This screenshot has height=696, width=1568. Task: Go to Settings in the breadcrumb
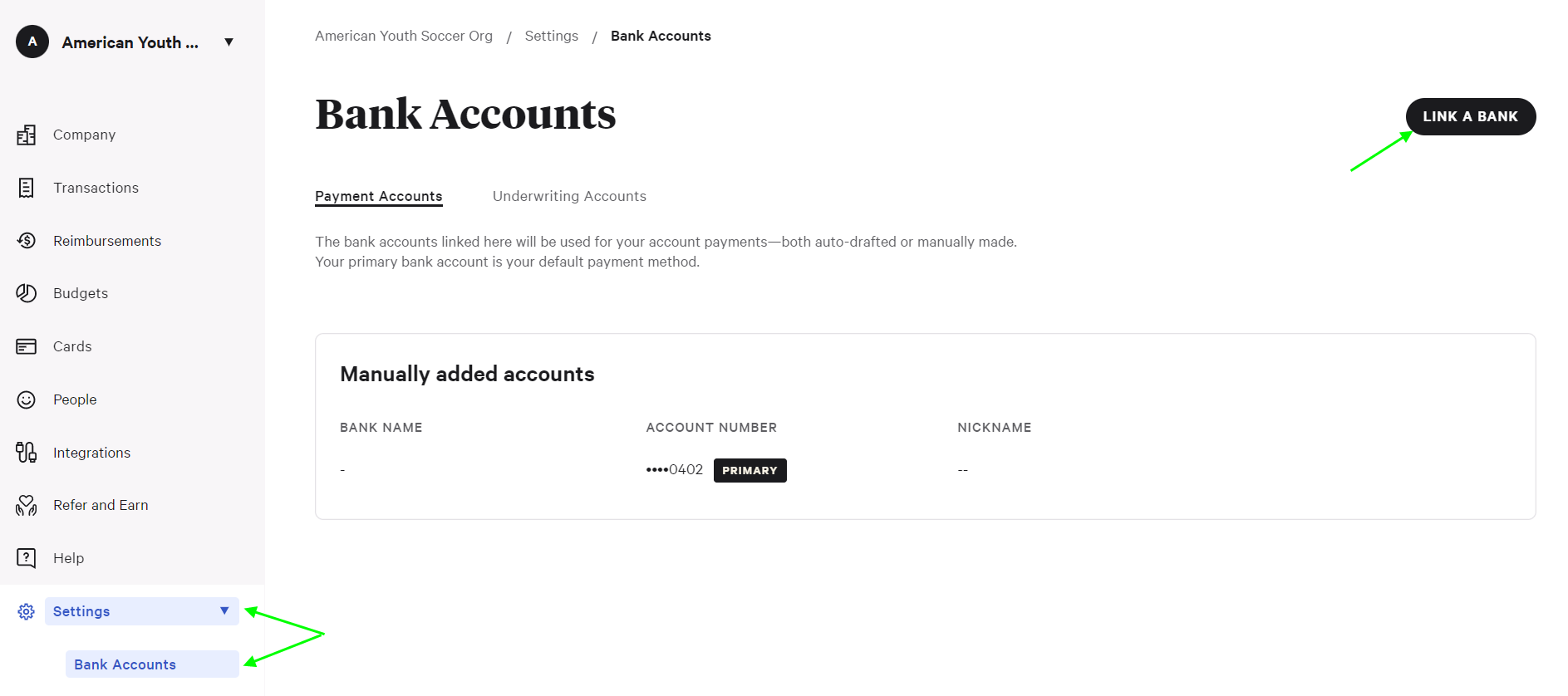pyautogui.click(x=551, y=36)
